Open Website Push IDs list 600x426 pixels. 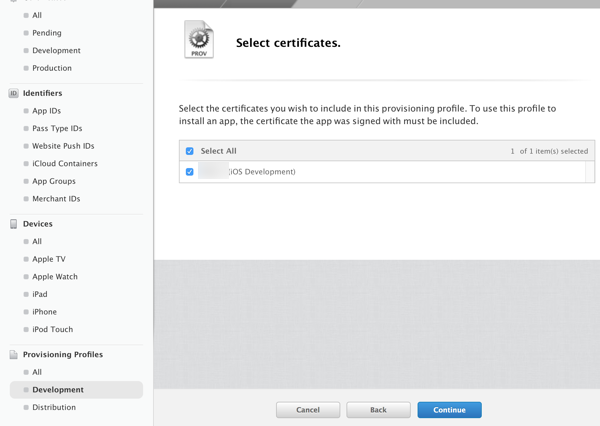(63, 146)
